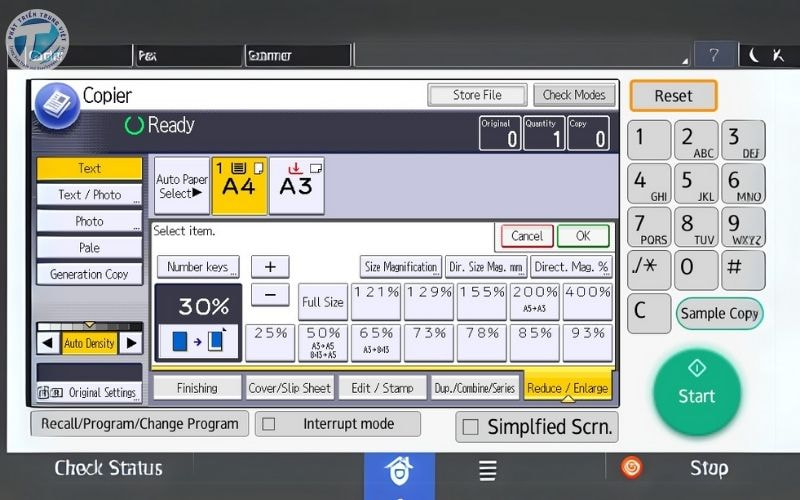Enable Interrupt mode checkbox
The height and width of the screenshot is (500, 800).
(269, 424)
